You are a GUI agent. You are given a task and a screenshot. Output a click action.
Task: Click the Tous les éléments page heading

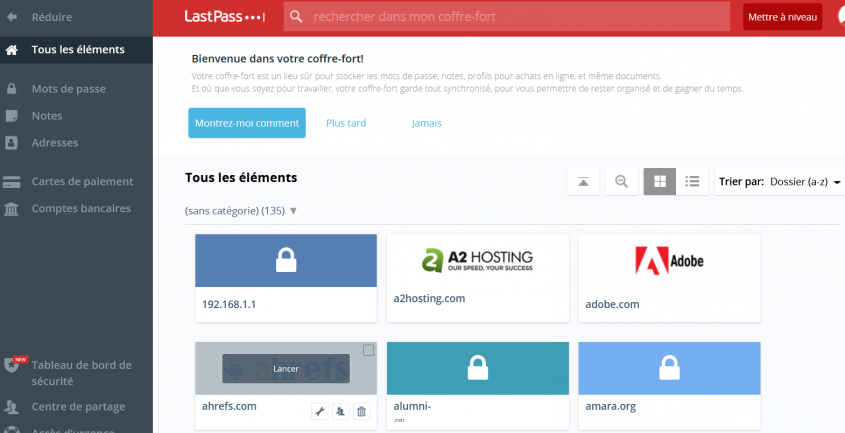pos(241,177)
